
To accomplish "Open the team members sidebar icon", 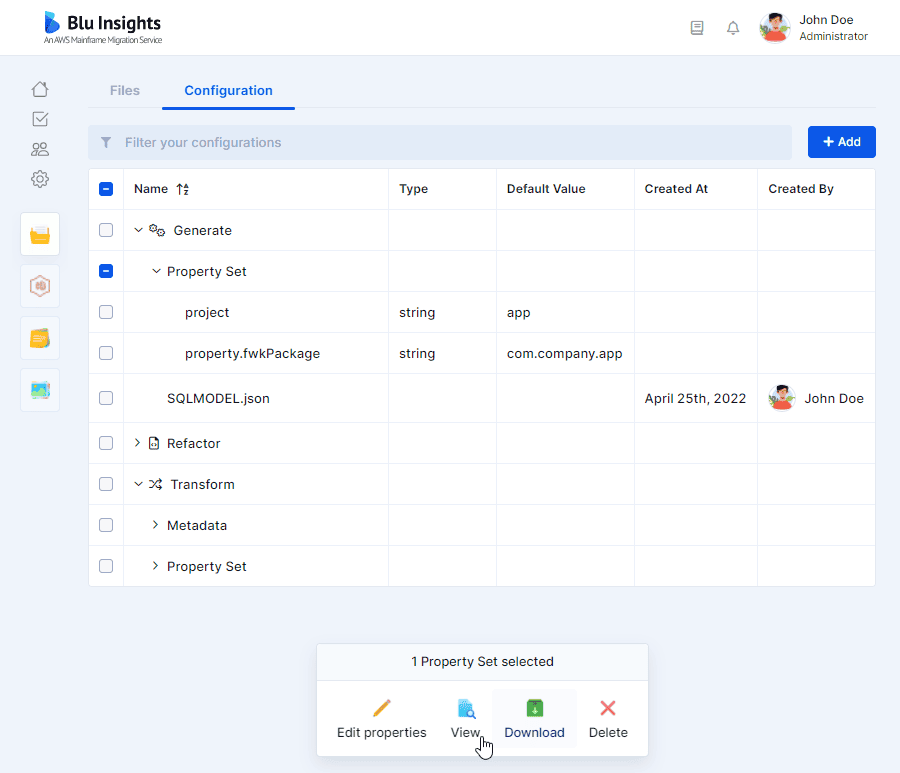I will 40,149.
